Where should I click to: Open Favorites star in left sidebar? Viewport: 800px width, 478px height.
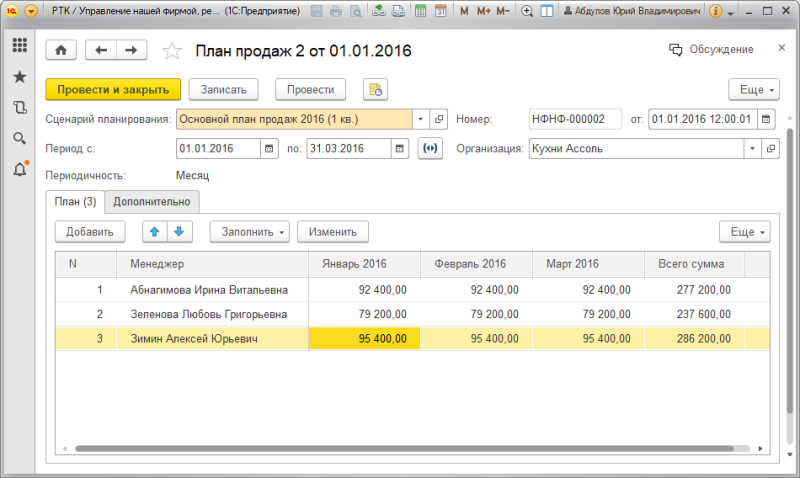19,77
